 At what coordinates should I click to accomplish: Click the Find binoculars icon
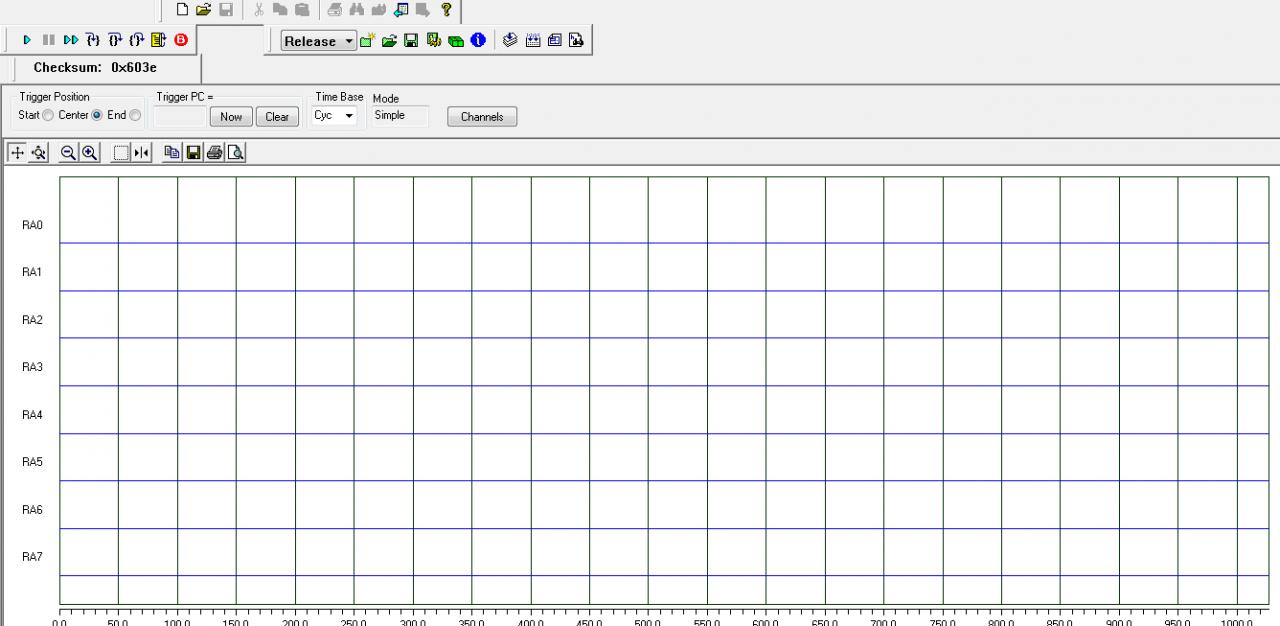357,10
